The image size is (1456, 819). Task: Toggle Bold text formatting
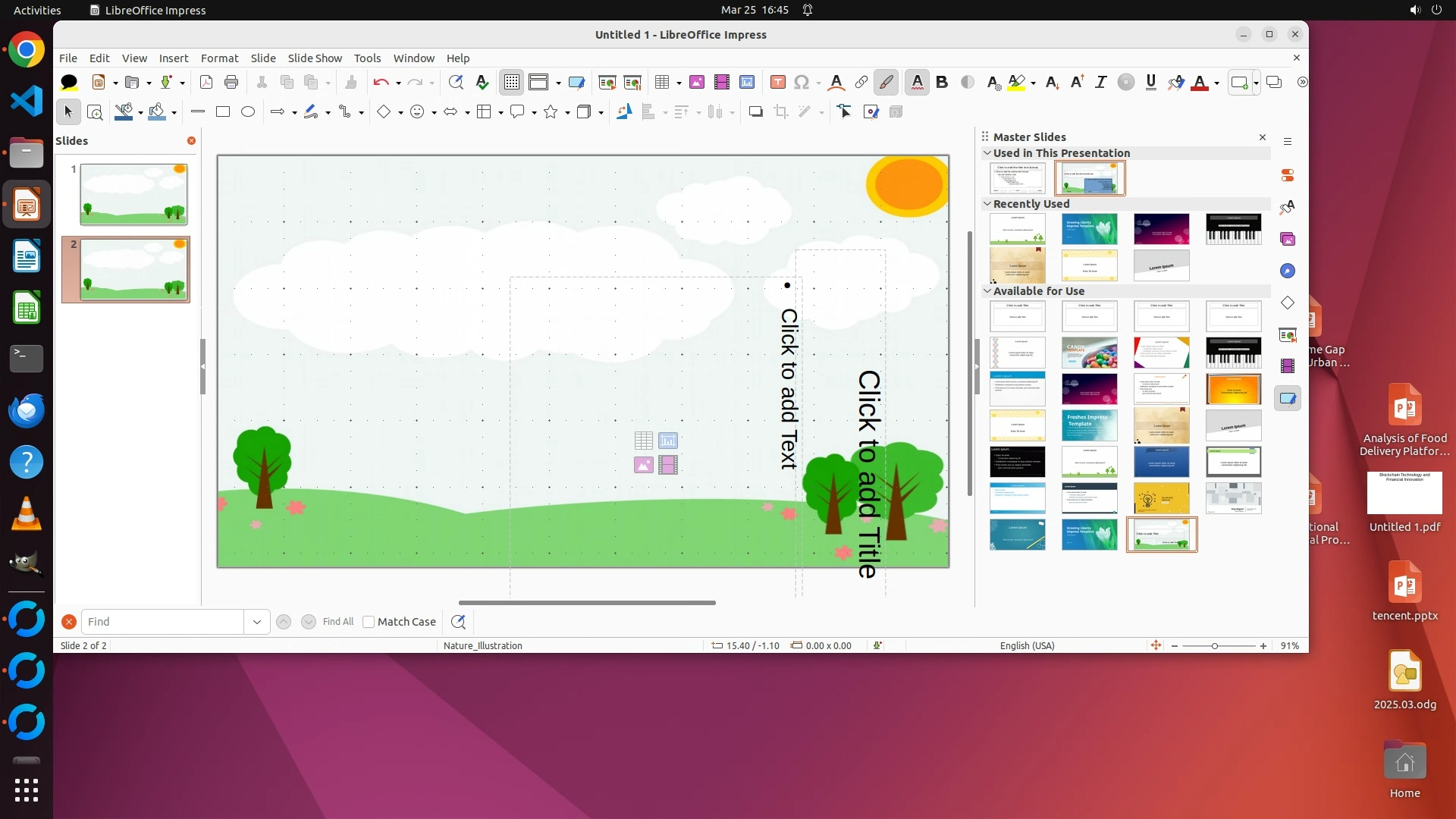click(x=942, y=82)
